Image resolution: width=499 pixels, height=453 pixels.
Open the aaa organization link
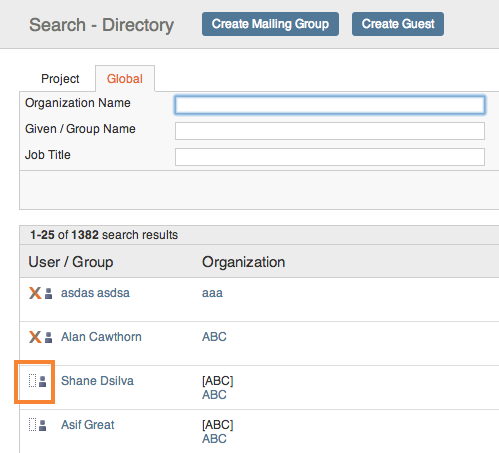point(212,293)
